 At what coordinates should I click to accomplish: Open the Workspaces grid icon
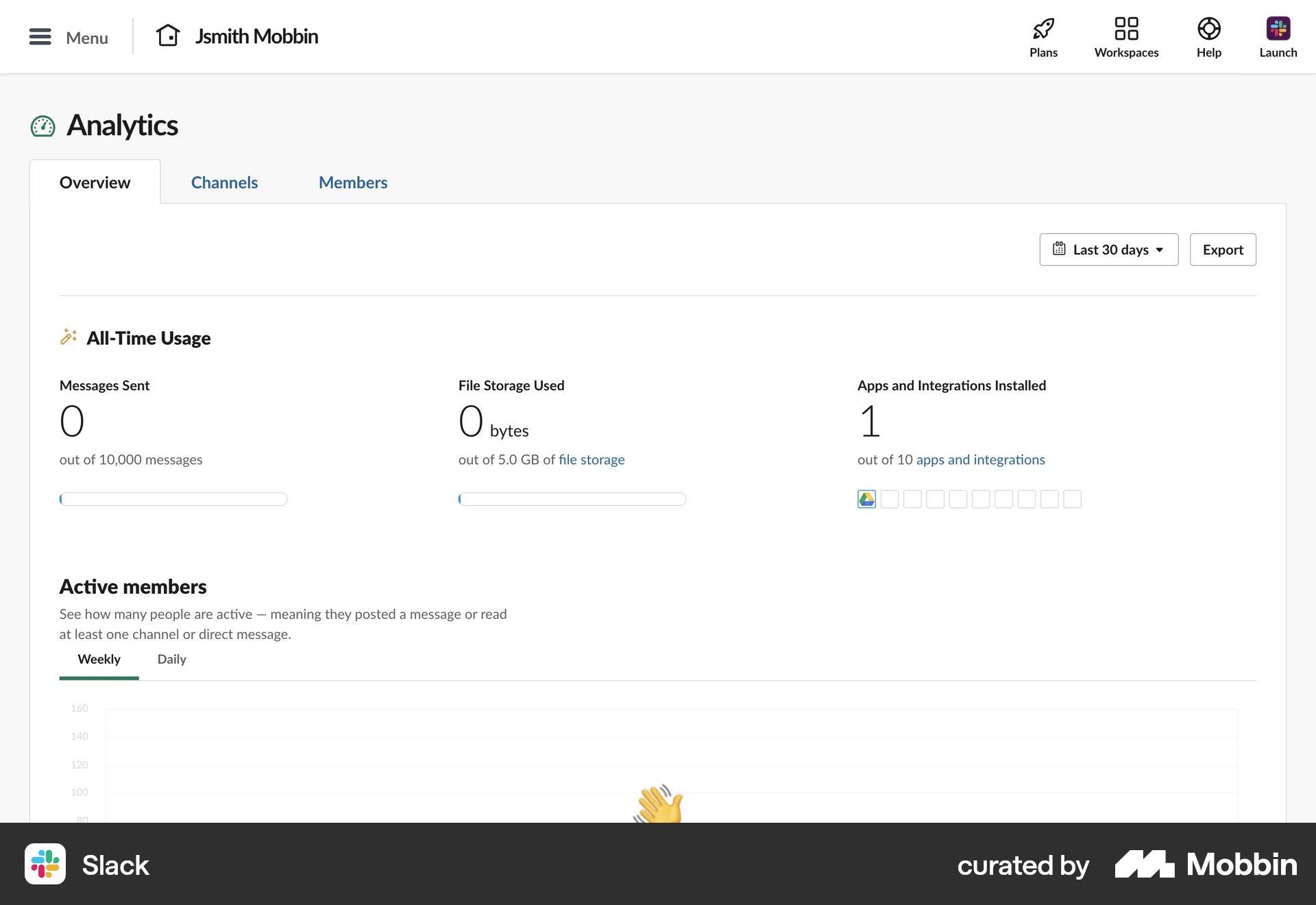pos(1126,29)
